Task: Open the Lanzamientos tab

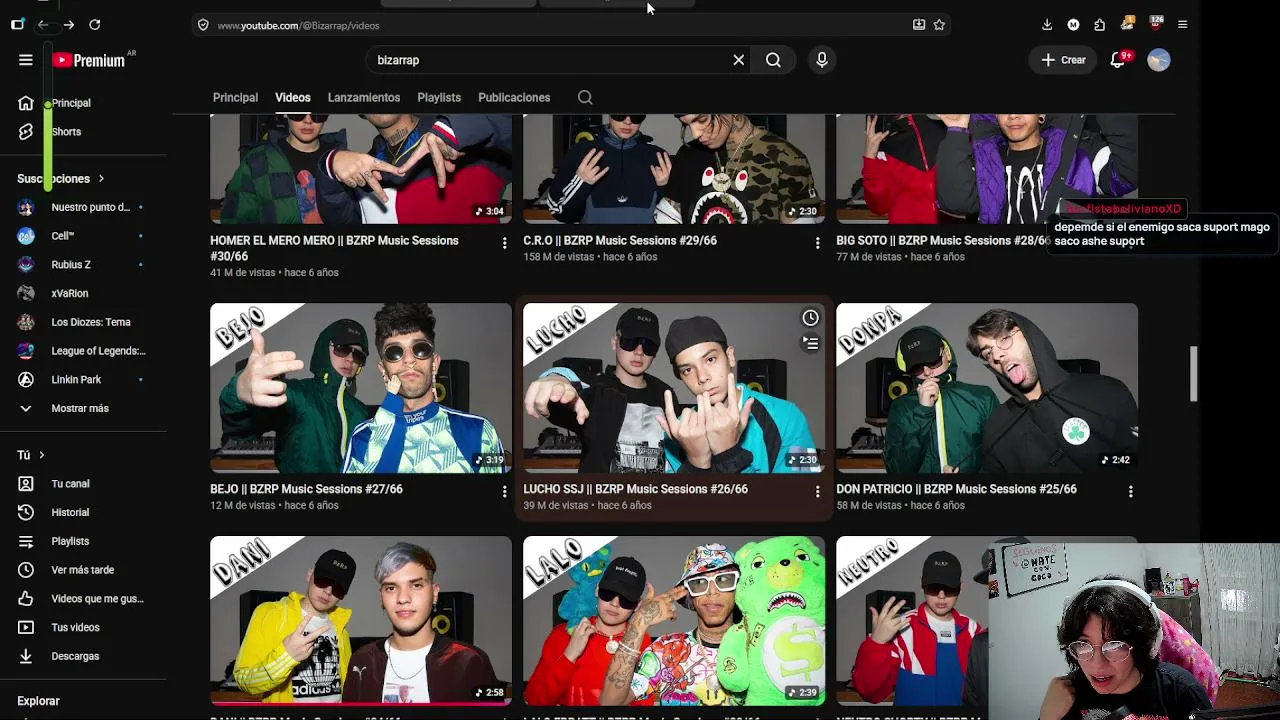Action: (364, 97)
